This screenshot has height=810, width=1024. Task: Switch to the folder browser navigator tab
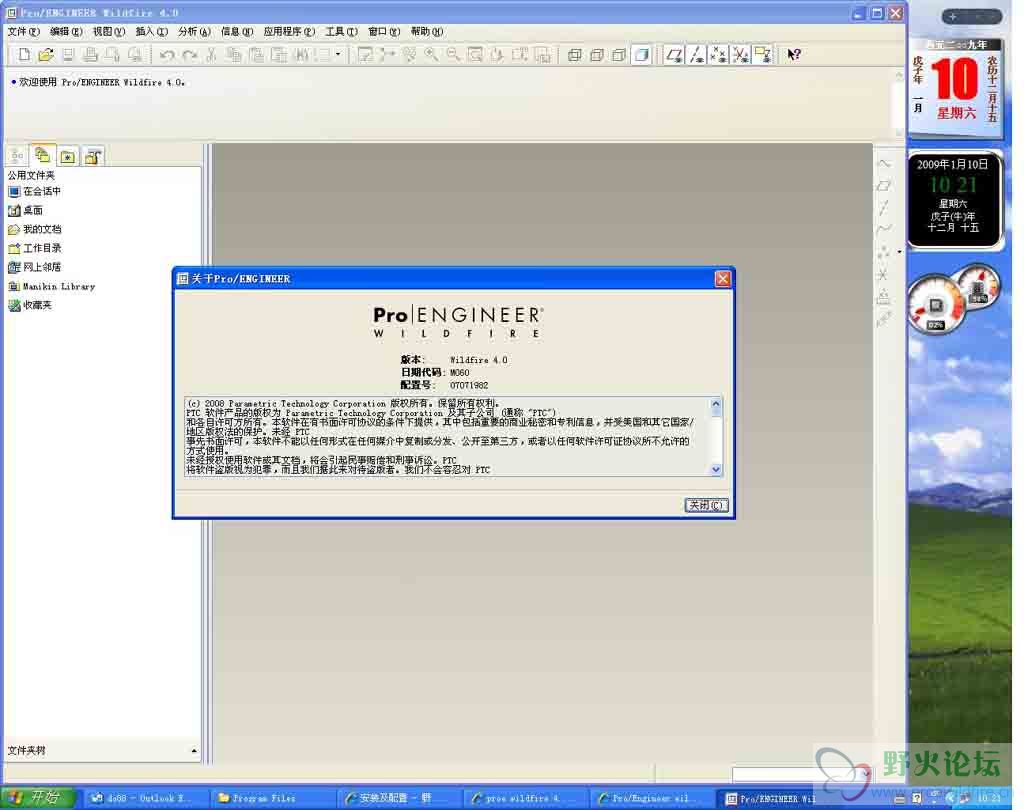click(x=42, y=155)
